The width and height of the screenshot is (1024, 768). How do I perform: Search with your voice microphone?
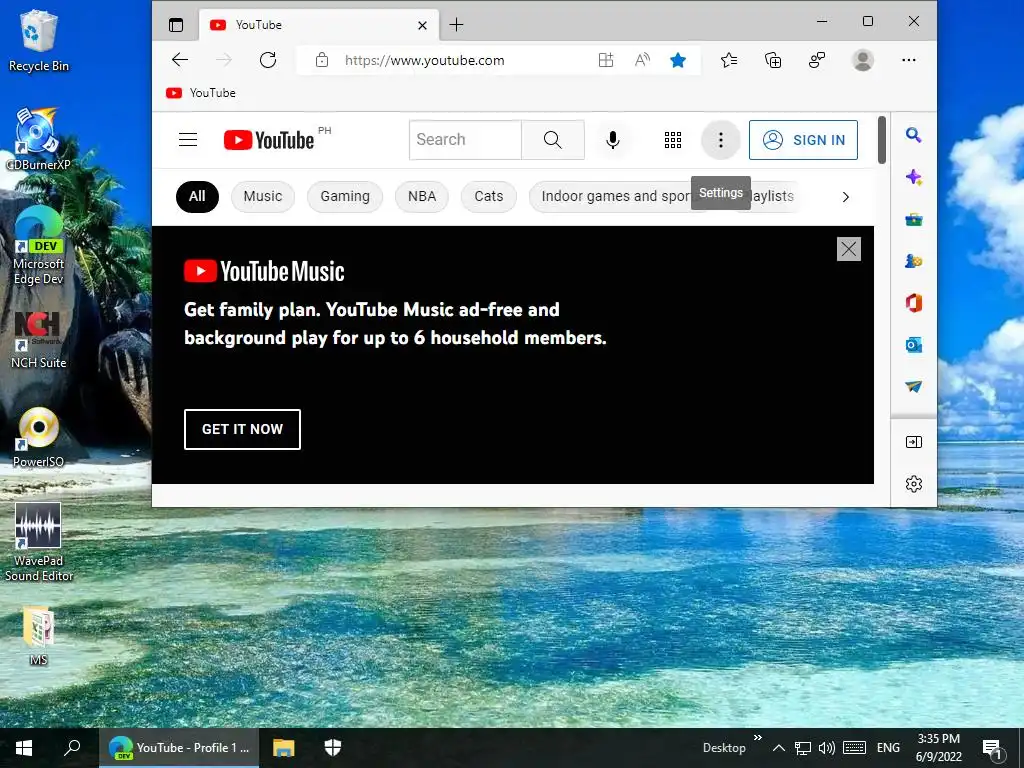613,140
